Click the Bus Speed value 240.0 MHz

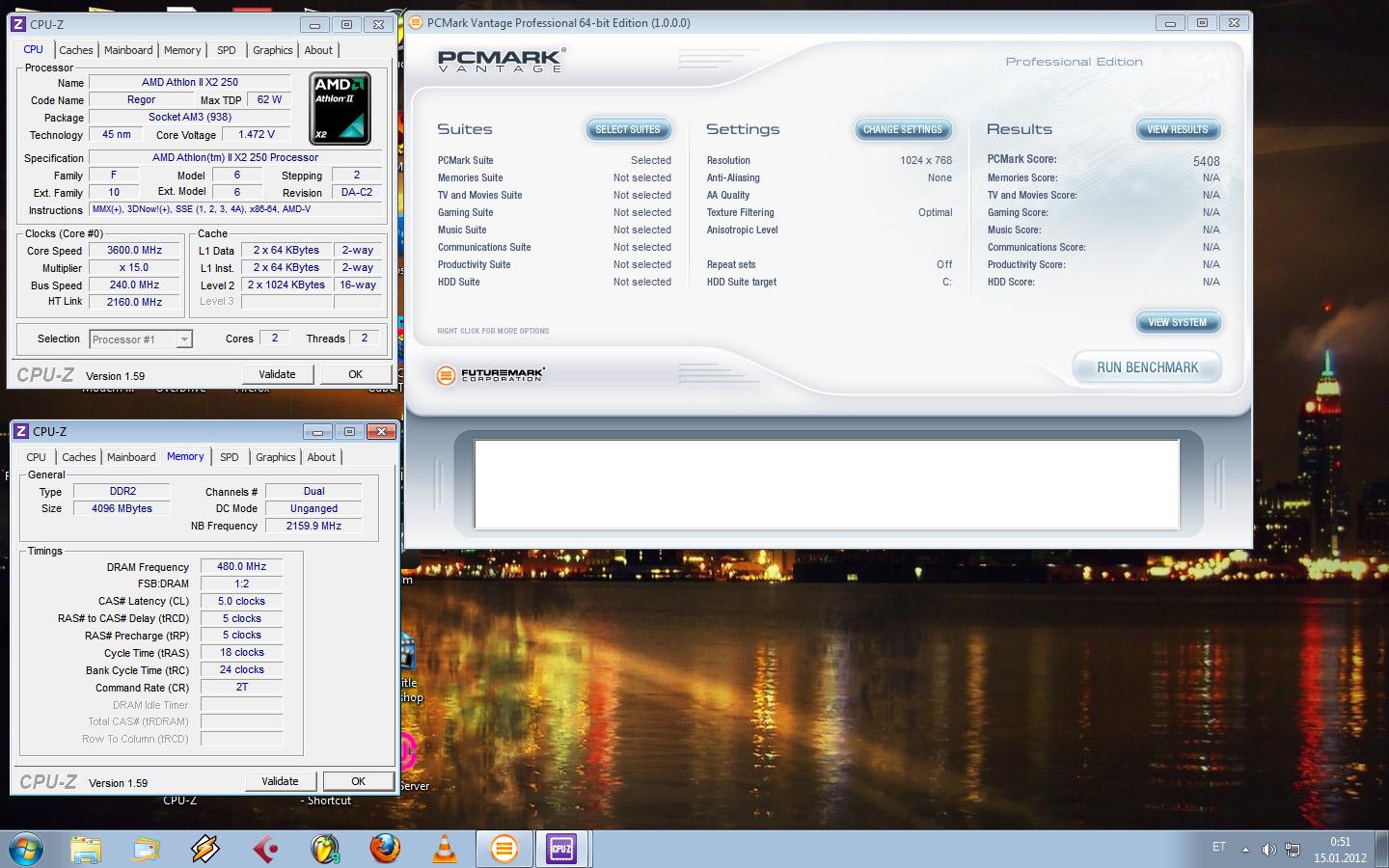point(134,285)
